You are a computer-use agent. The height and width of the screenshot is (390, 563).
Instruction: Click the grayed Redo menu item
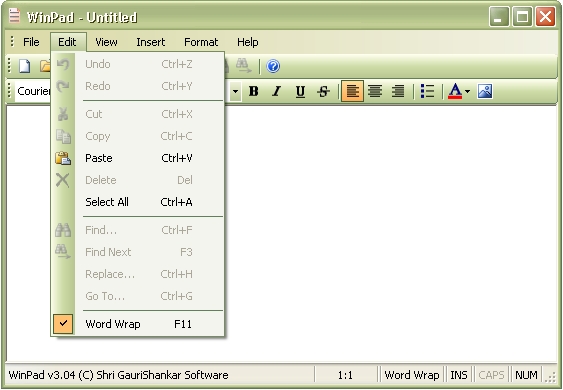point(138,86)
